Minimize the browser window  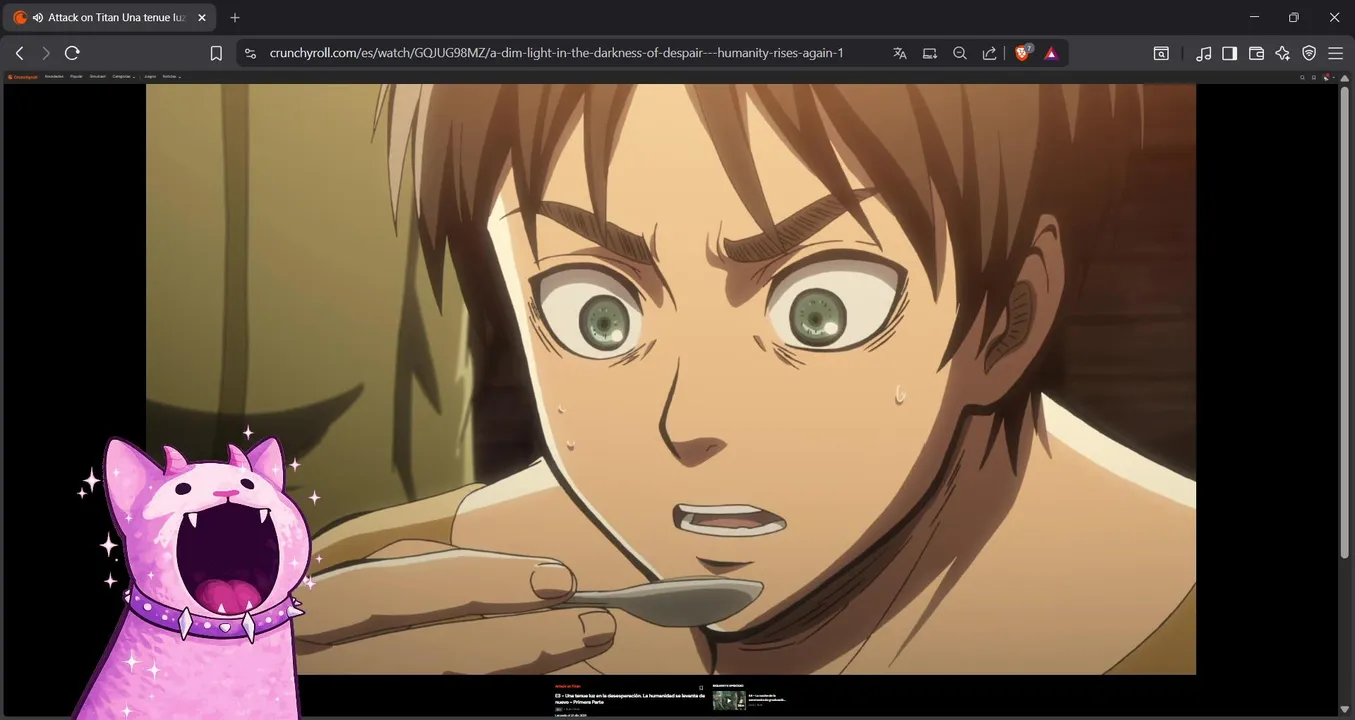click(x=1254, y=17)
